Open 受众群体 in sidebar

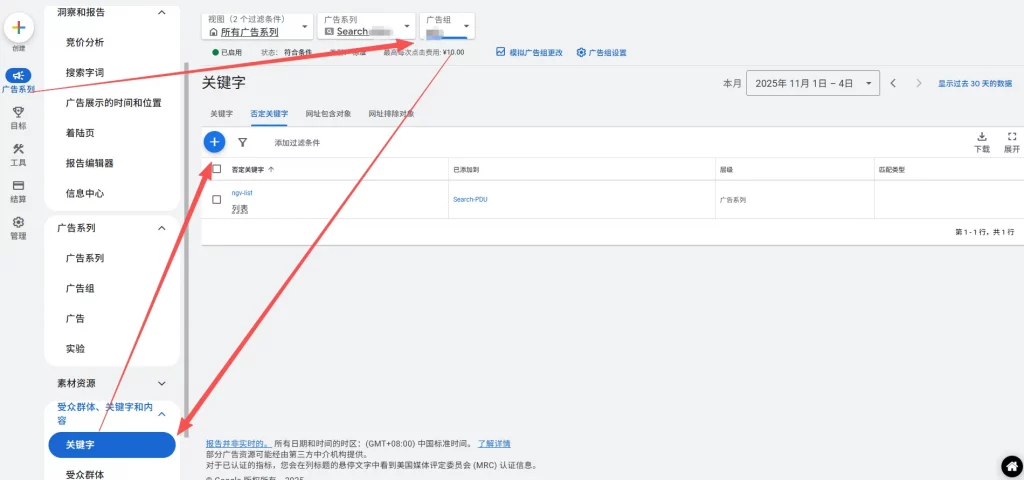coord(85,474)
